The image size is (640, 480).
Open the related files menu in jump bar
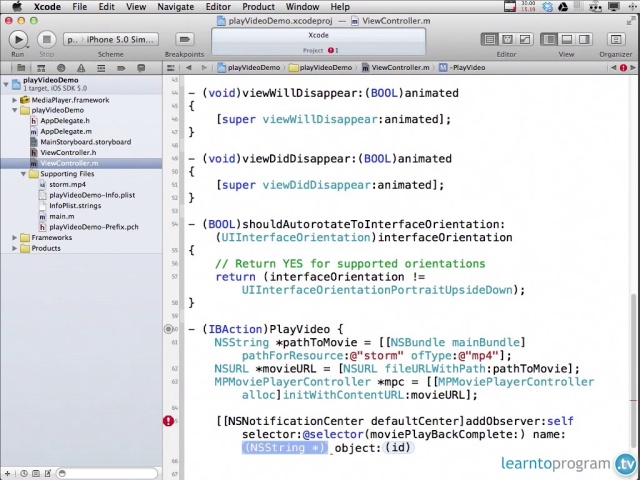pyautogui.click(x=171, y=68)
